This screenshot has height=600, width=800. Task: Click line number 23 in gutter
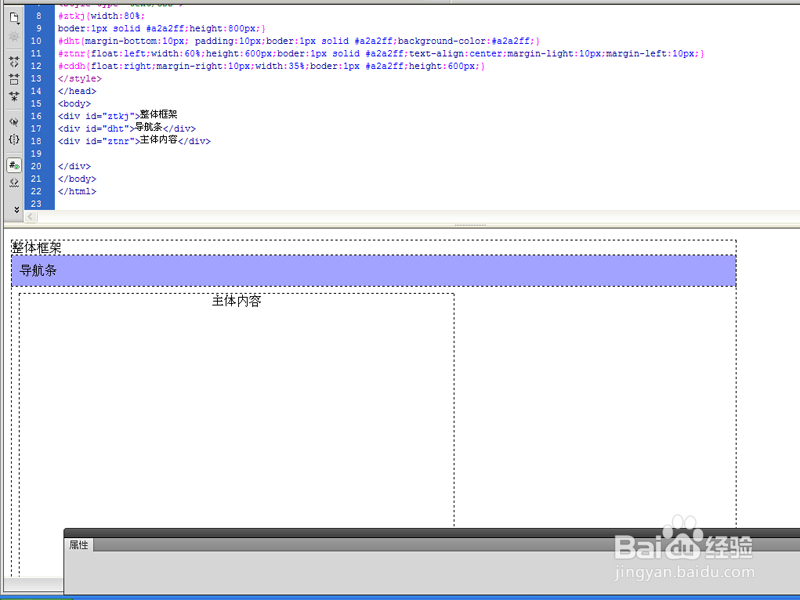[x=36, y=204]
